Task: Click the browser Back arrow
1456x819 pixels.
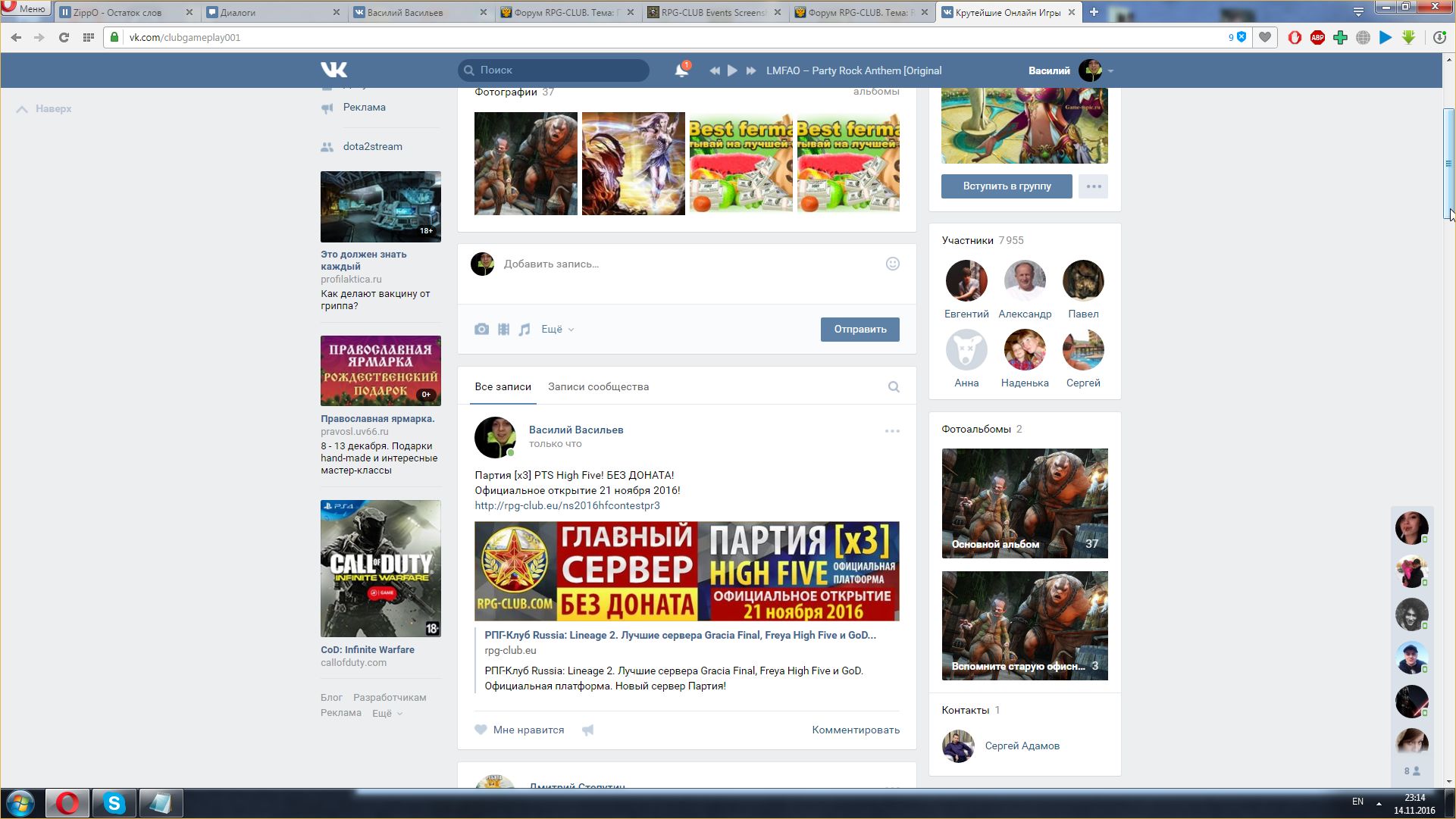Action: pyautogui.click(x=16, y=37)
